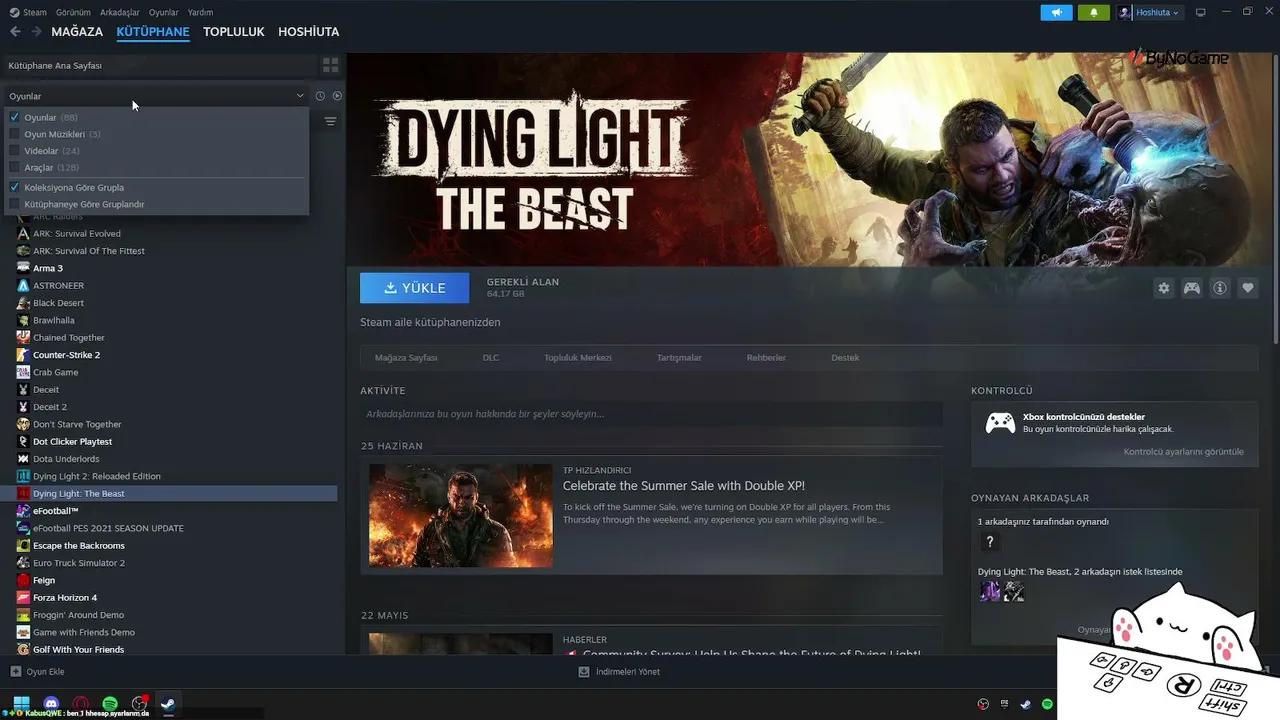
Task: Switch to the MAĞAZA tab
Action: (77, 32)
